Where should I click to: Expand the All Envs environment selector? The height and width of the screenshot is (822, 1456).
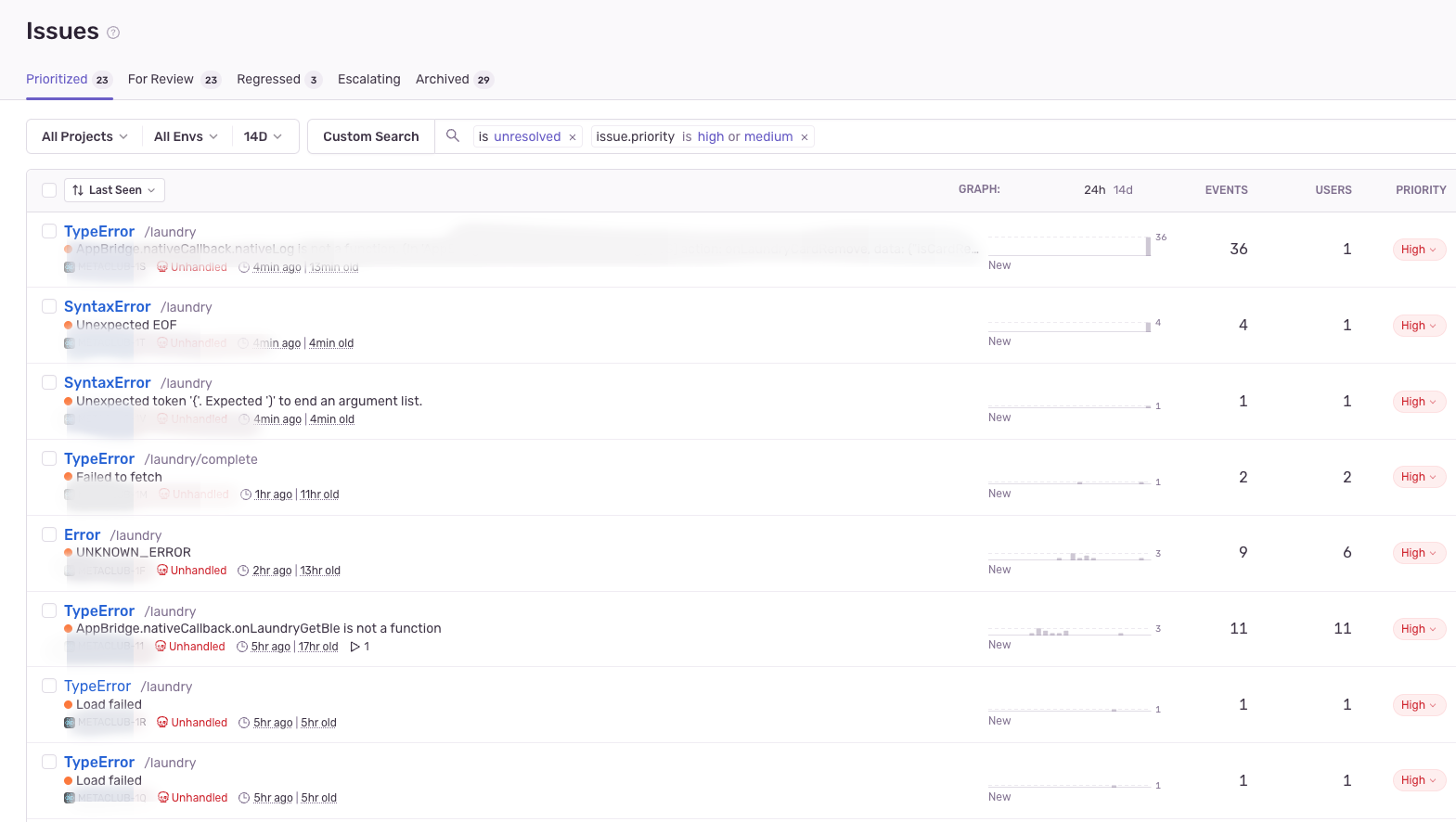186,136
